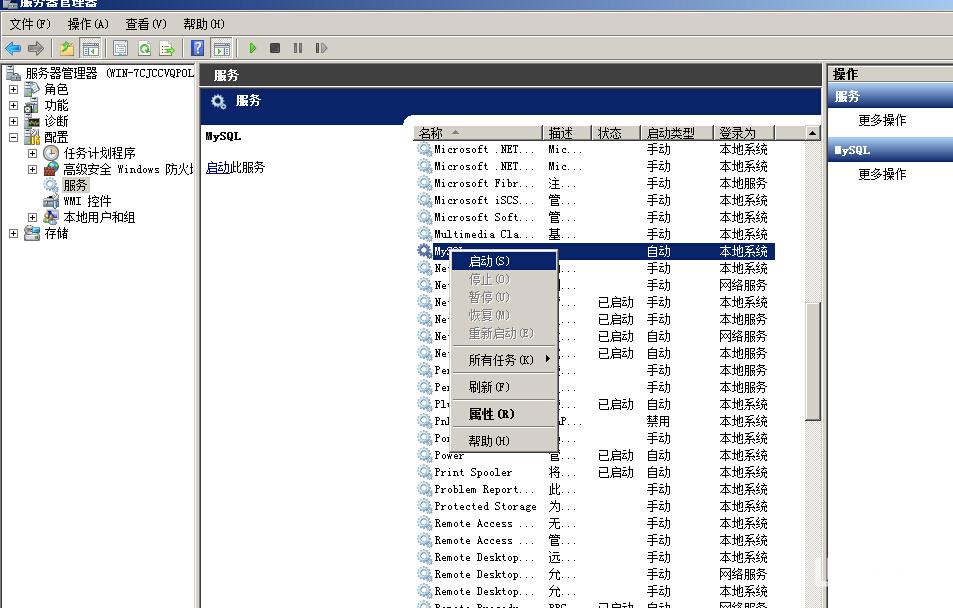Image resolution: width=953 pixels, height=608 pixels.
Task: Click the Show/Hide Console Tree toolbar icon
Action: tap(90, 48)
